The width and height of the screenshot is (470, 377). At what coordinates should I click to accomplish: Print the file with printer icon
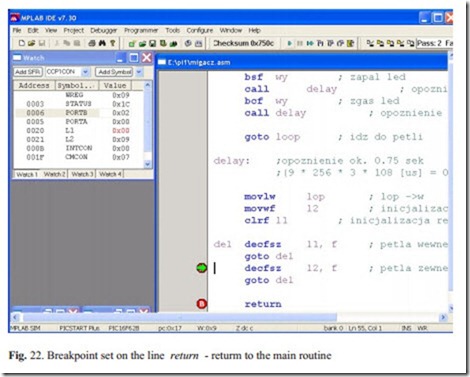92,43
